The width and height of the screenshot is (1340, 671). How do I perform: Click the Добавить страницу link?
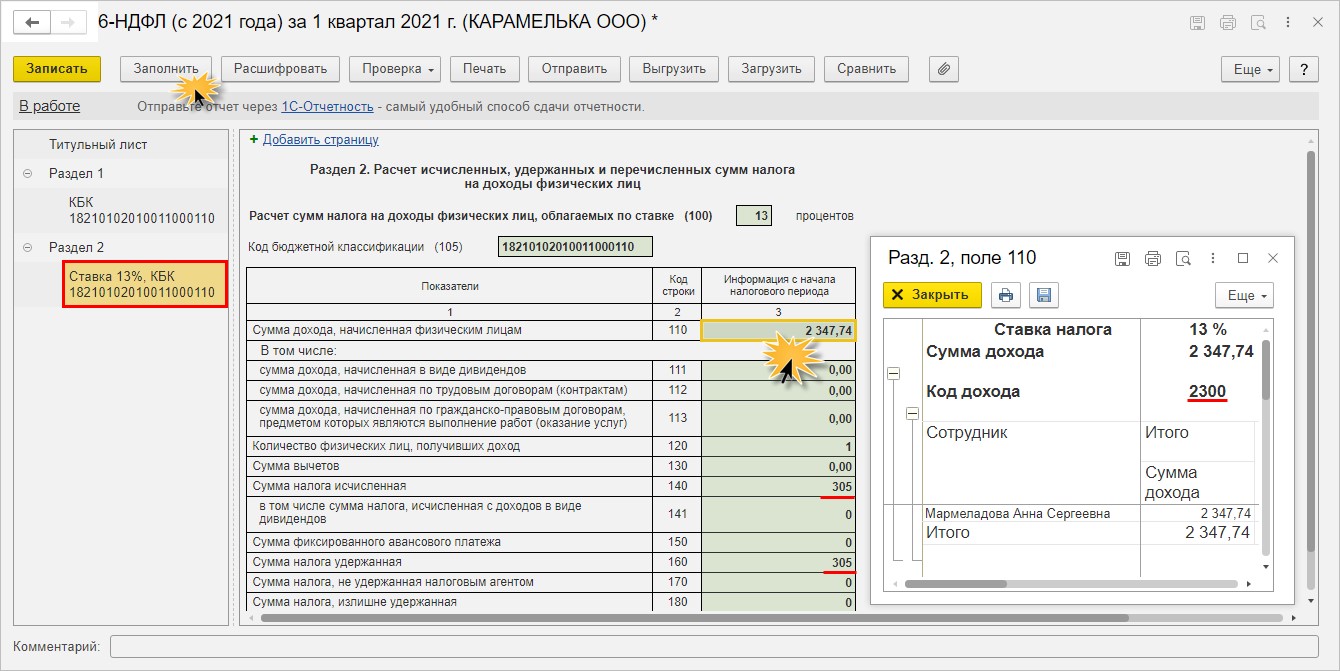(x=321, y=140)
